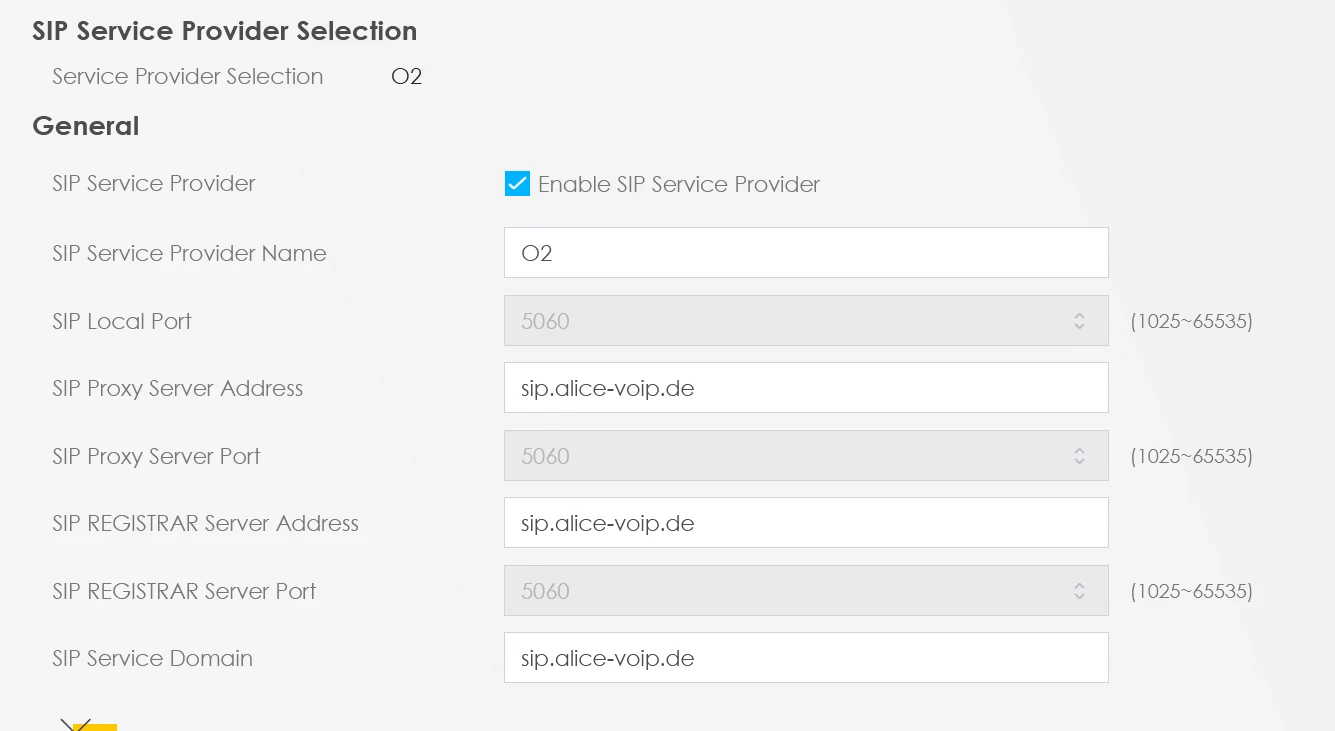Click the 'SIP REGISTRAR Server Address' label
The height and width of the screenshot is (731, 1335).
(x=205, y=523)
